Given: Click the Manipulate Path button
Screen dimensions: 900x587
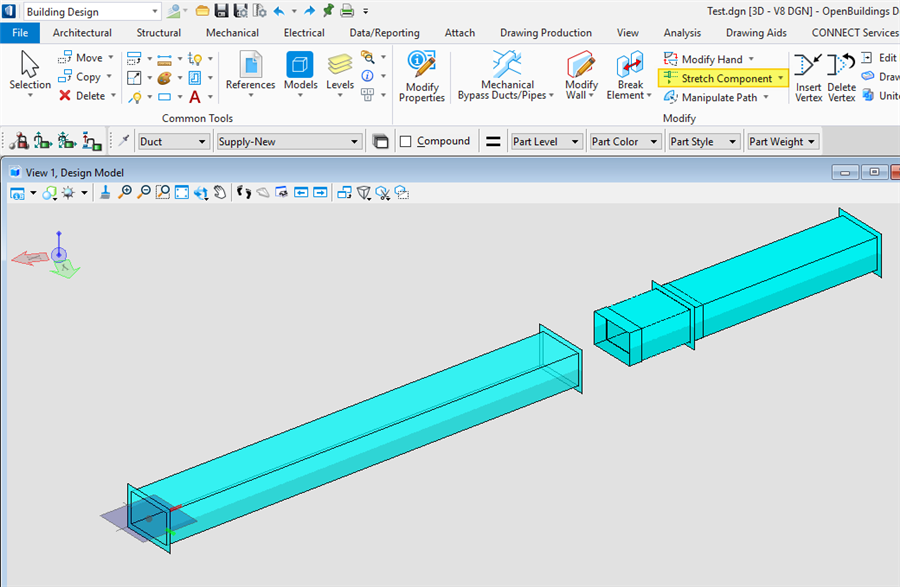Looking at the screenshot, I should pyautogui.click(x=717, y=98).
